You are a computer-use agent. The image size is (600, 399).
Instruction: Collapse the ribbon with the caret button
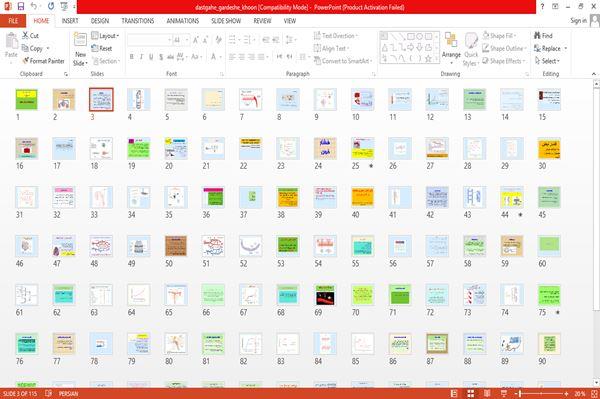coord(593,74)
